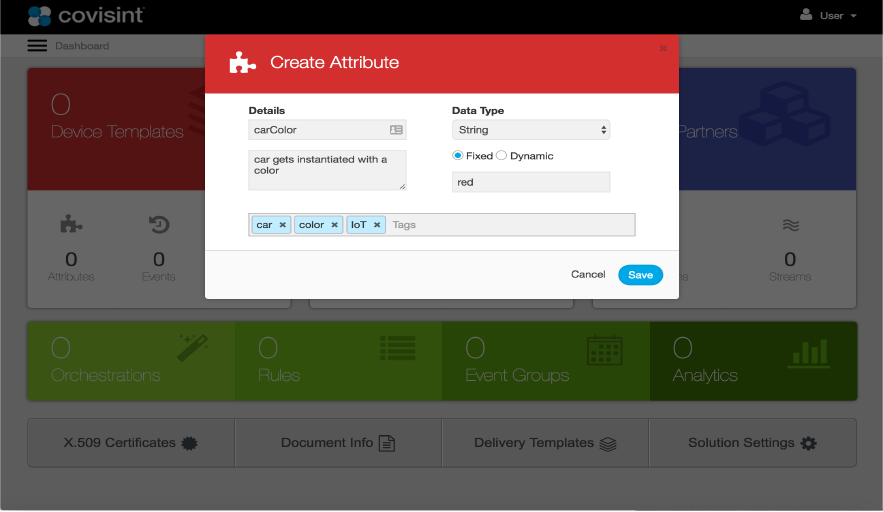Click the fixed value field 'red'
Screen dimensions: 883x512
coord(530,182)
